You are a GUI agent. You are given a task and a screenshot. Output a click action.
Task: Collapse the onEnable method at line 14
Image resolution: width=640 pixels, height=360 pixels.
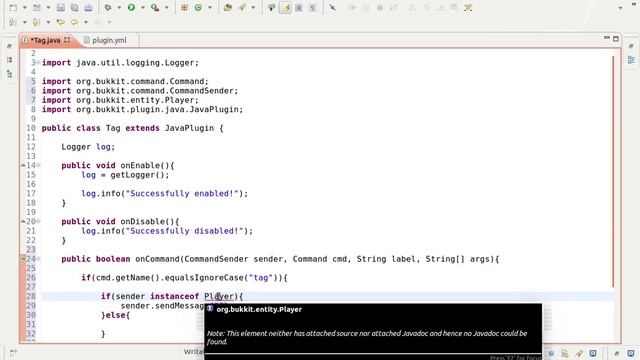[x=38, y=165]
